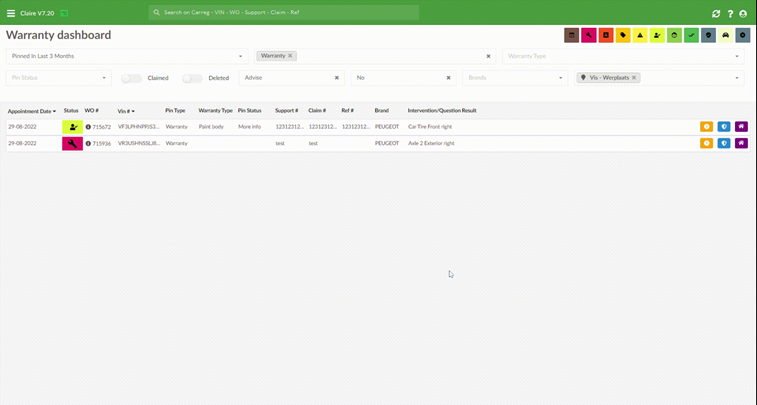Click the brown calendar status filter icon
This screenshot has width=757, height=405.
(x=571, y=35)
